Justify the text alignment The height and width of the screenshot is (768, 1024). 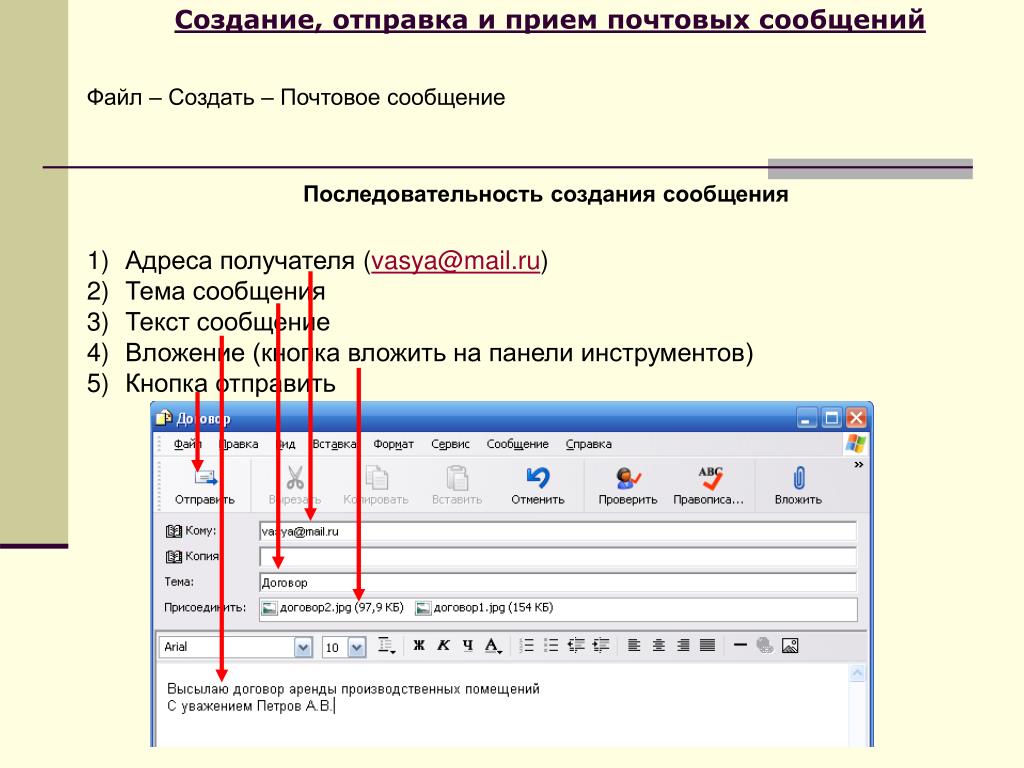pos(707,646)
